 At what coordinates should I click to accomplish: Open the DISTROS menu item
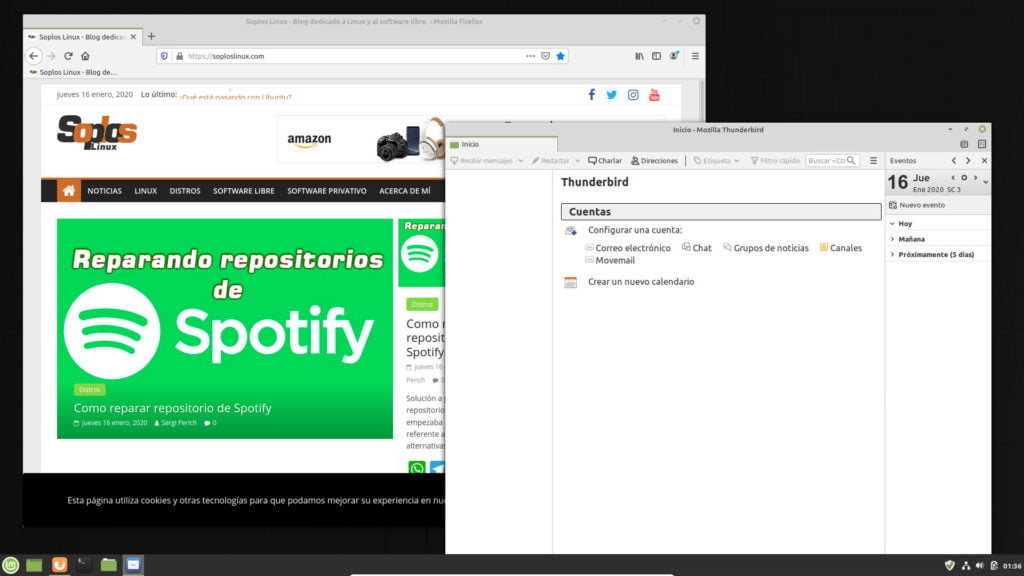tap(185, 191)
